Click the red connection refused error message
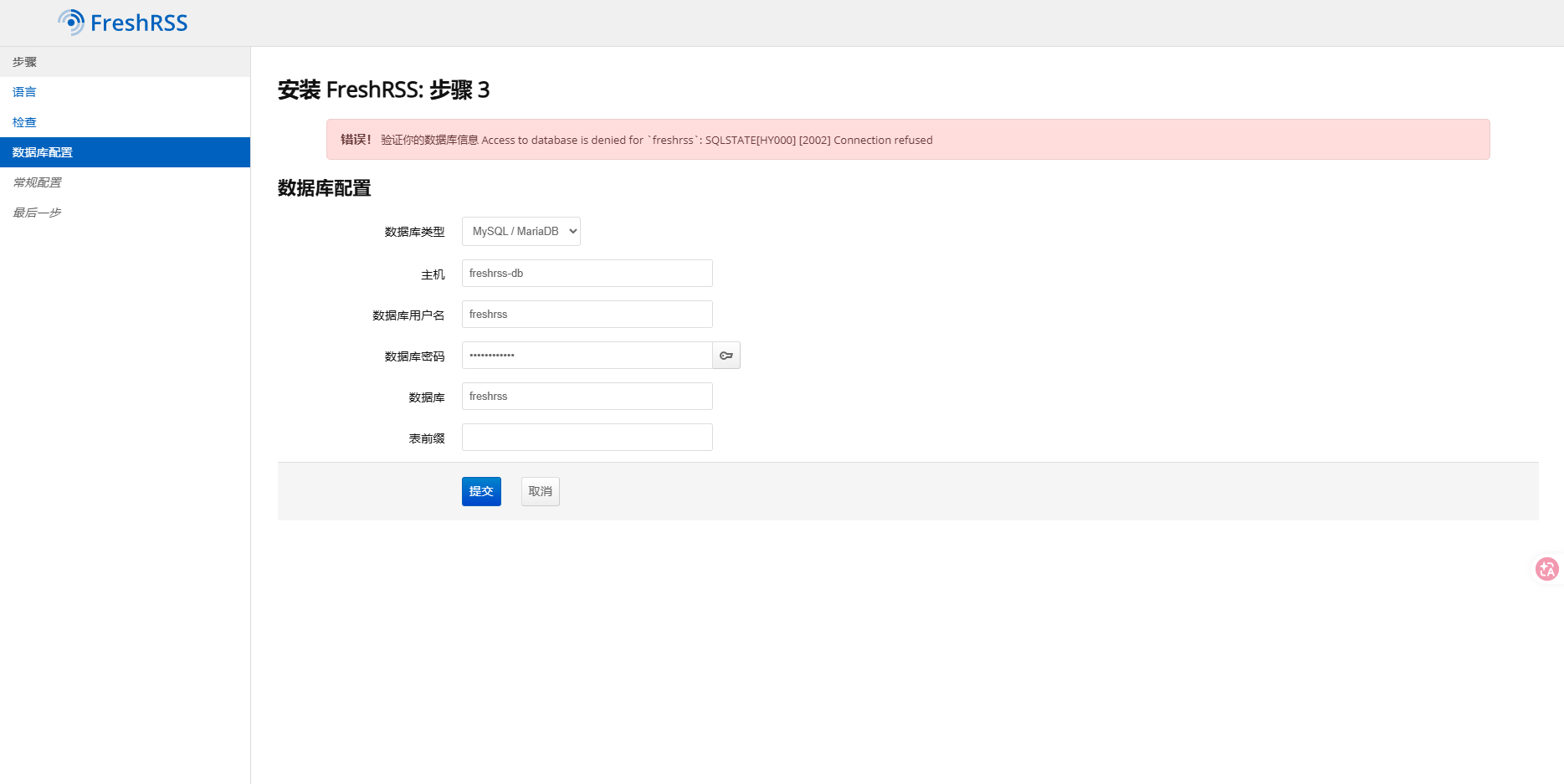 [x=656, y=140]
